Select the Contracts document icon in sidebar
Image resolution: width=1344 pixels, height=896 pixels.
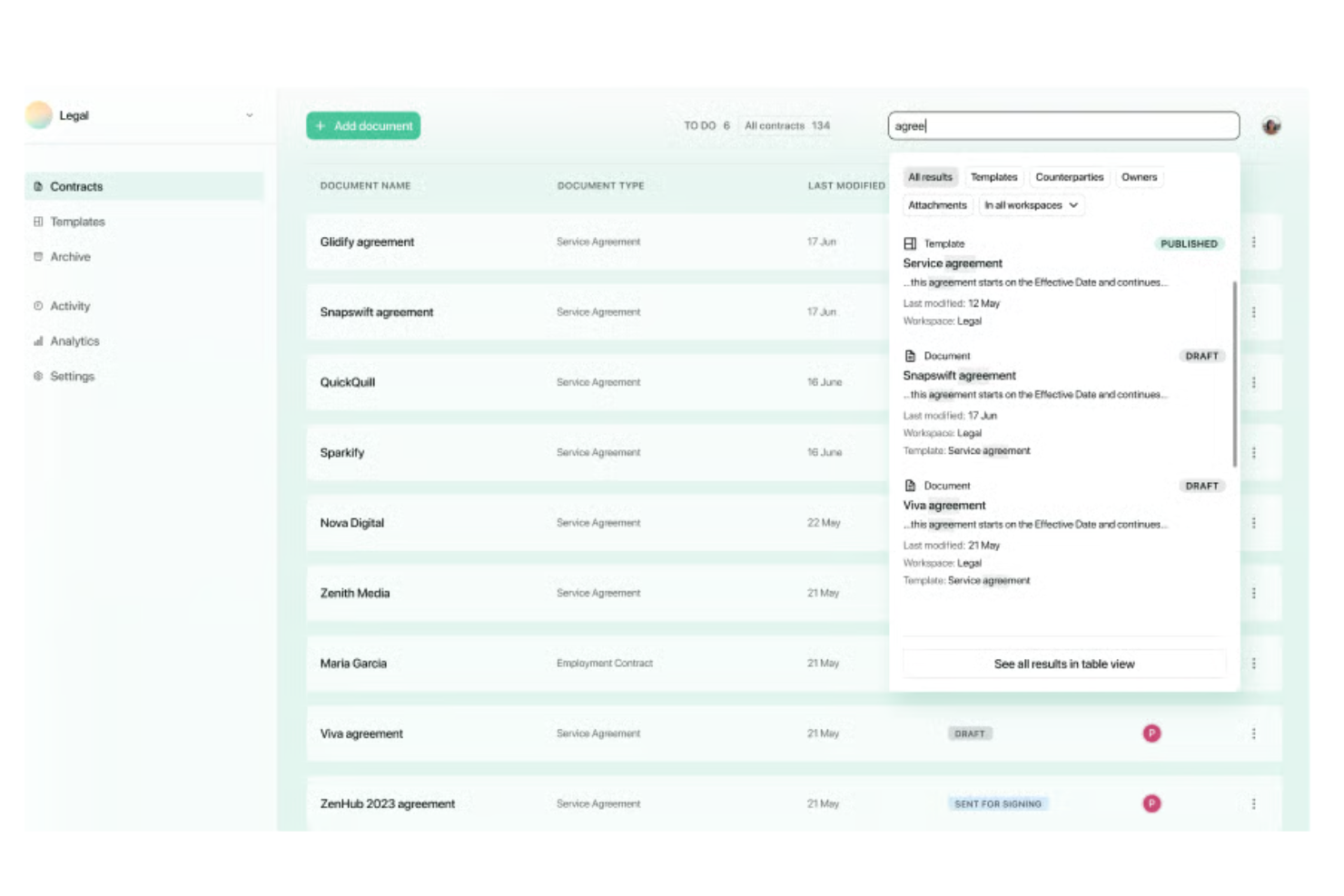[37, 186]
